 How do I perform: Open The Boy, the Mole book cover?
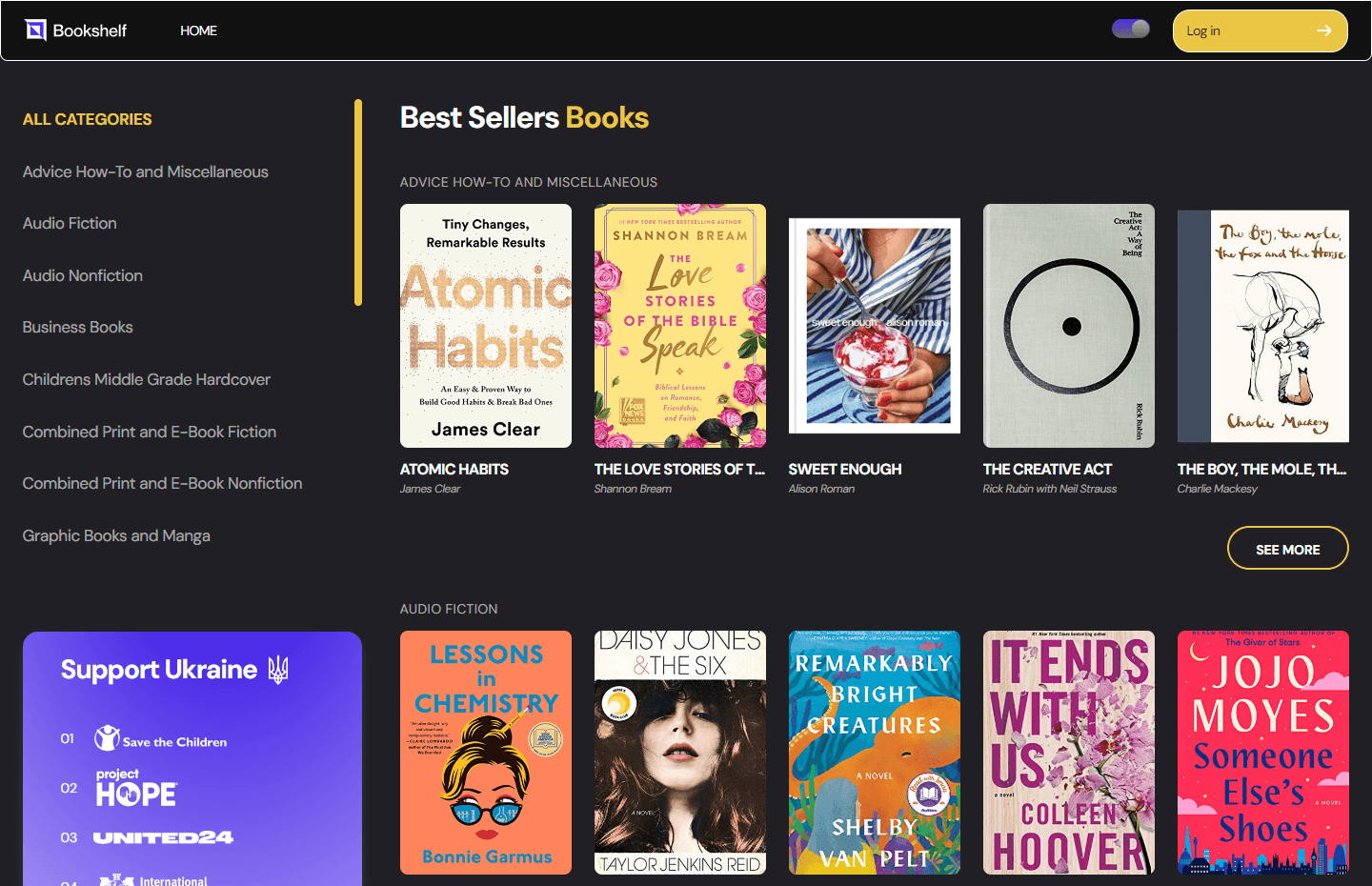pyautogui.click(x=1263, y=326)
